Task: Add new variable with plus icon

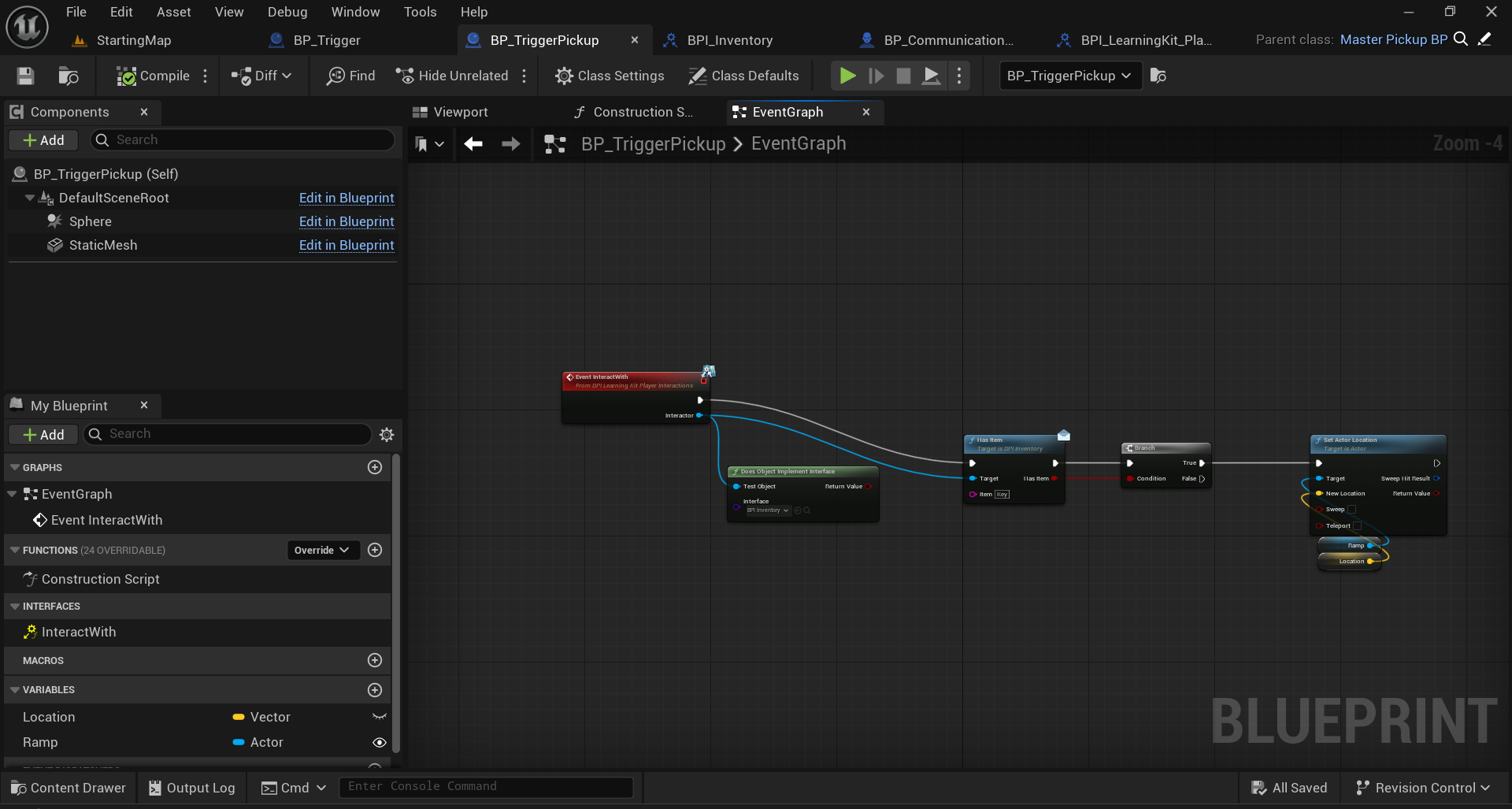Action: [375, 690]
